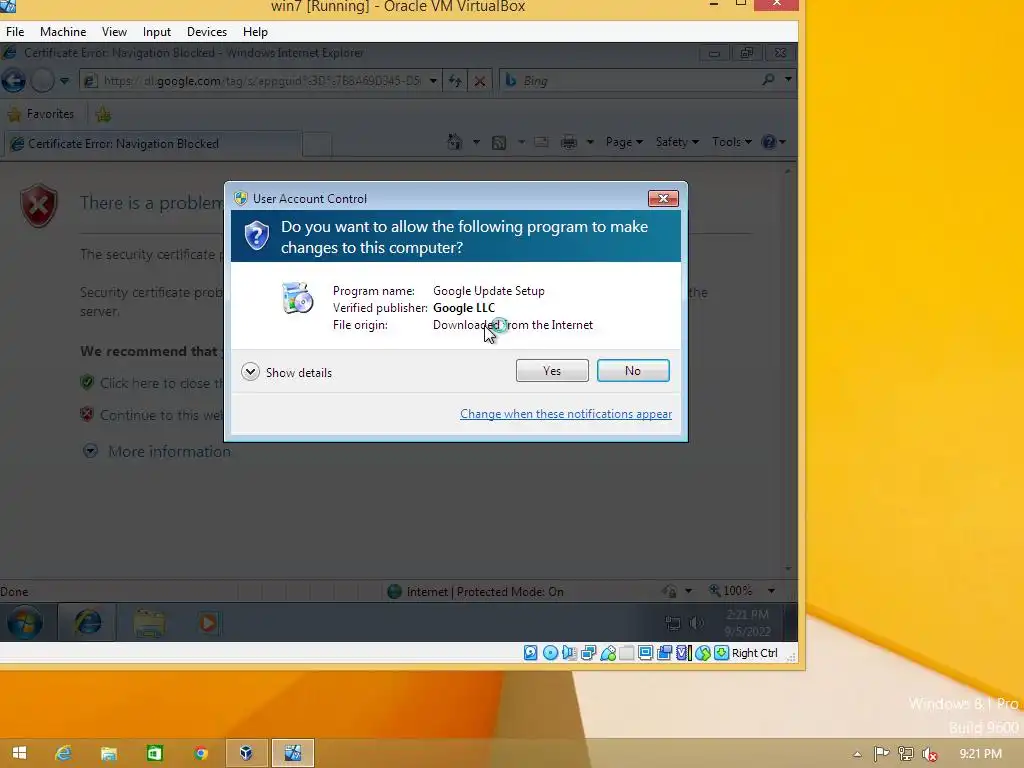Image resolution: width=1024 pixels, height=768 pixels.
Task: Open Windows Explorer in Windows 7 taskbar
Action: click(149, 622)
